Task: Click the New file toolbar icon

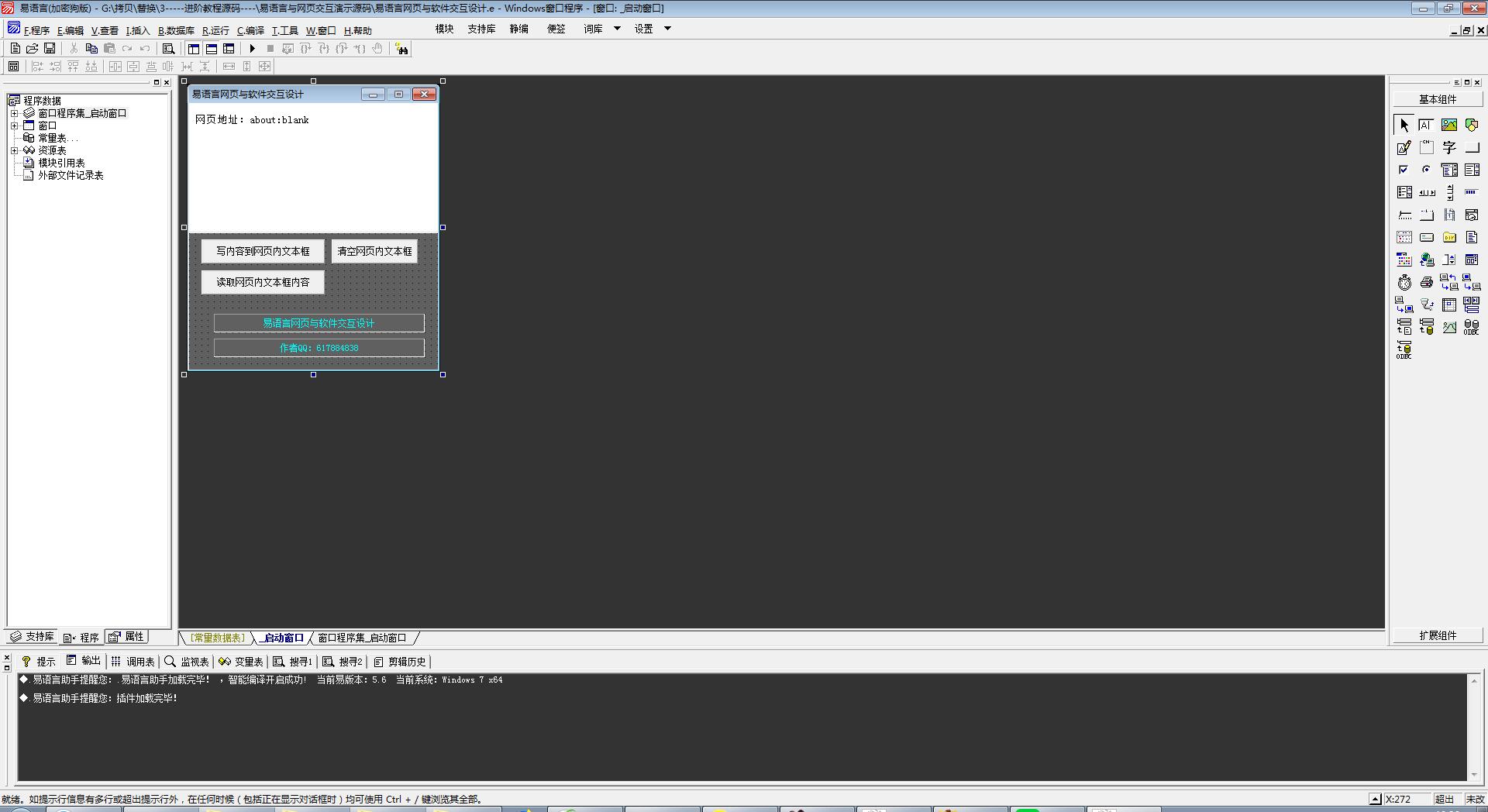Action: 15,49
